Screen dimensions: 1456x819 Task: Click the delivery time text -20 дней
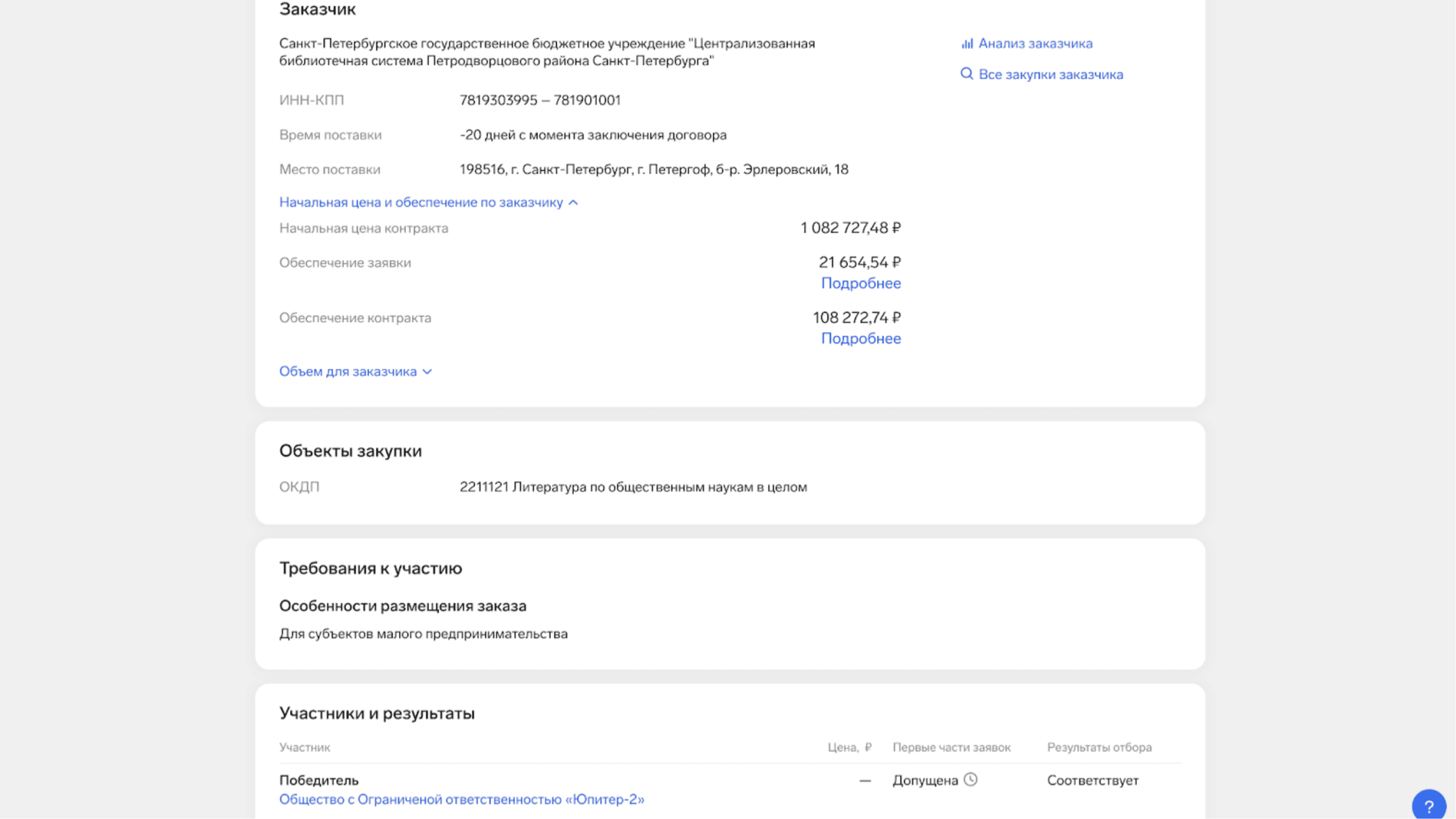click(593, 135)
